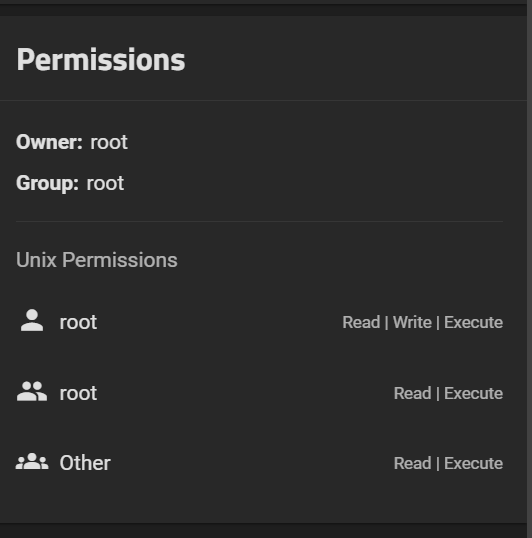This screenshot has width=532, height=538.
Task: Select the root value next to Group
Action: click(x=105, y=183)
